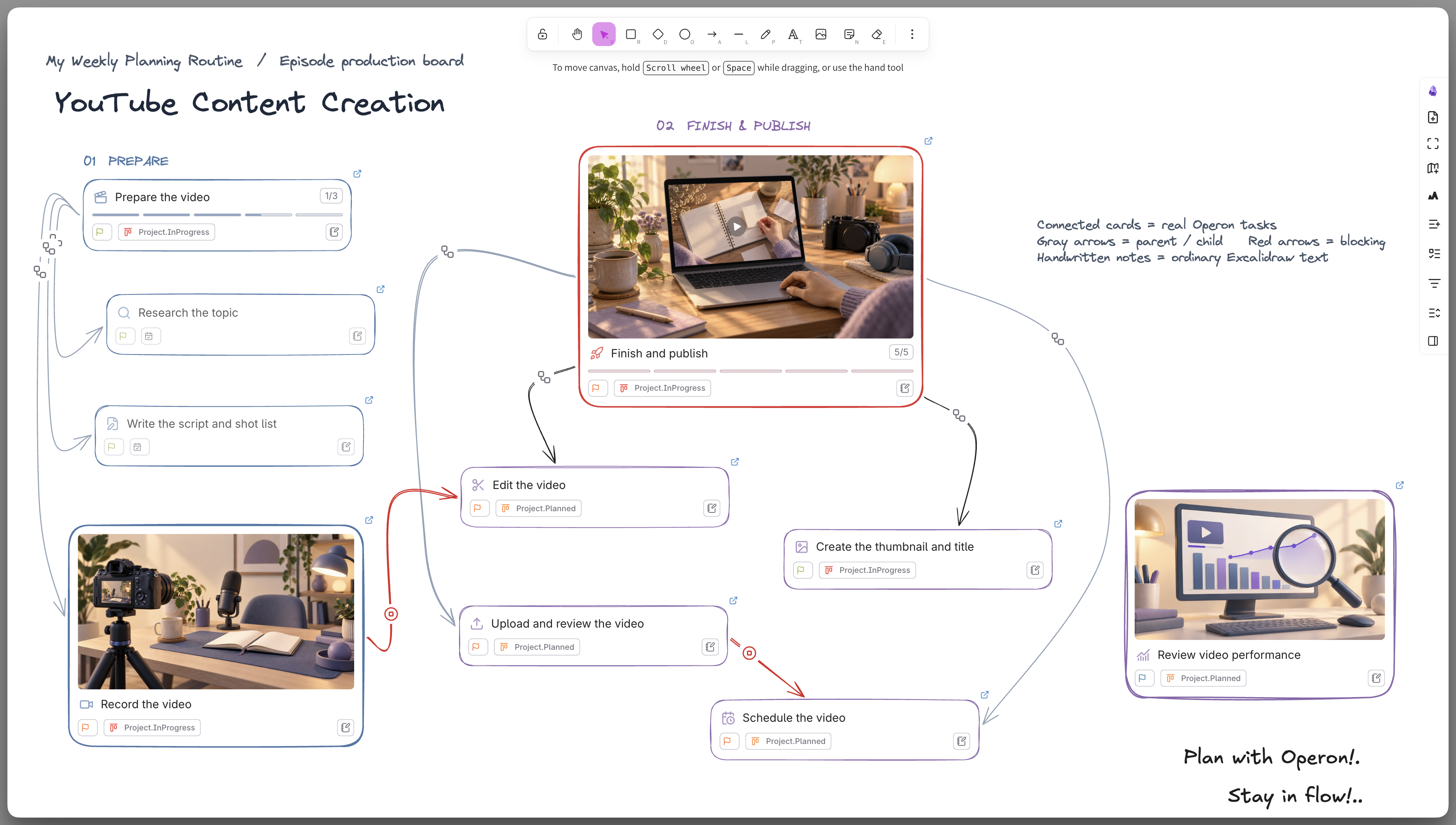Select the Line tool
This screenshot has height=825, width=1456.
coord(739,35)
